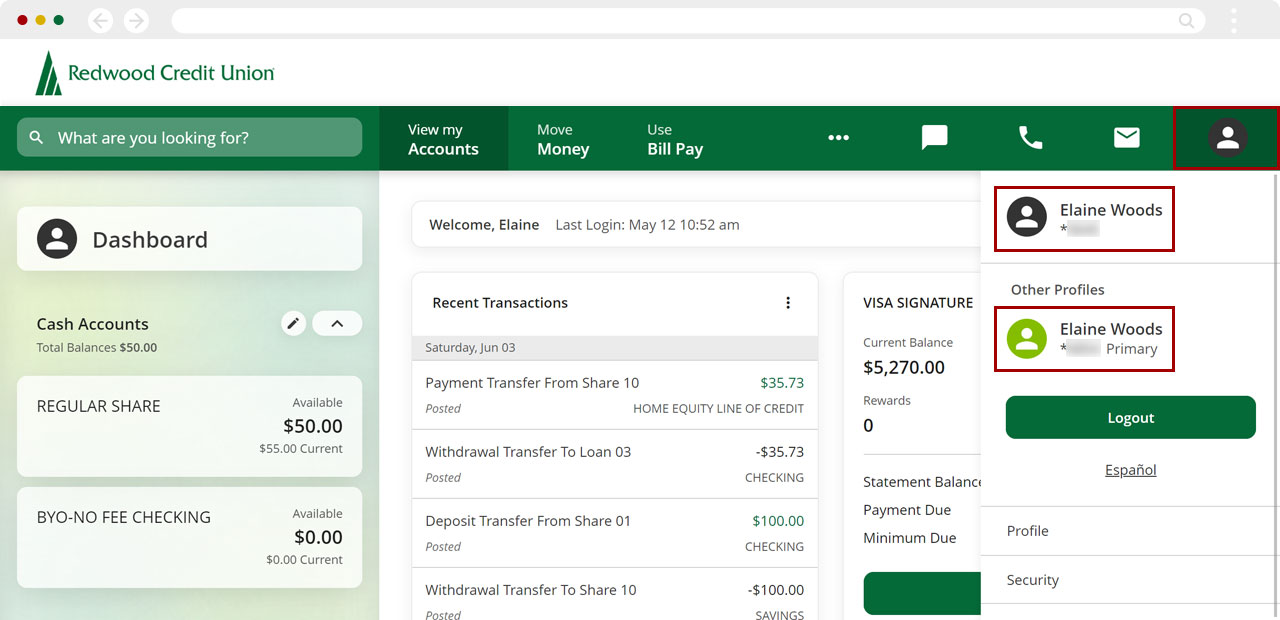Viewport: 1280px width, 620px height.
Task: Click the Logout button
Action: tap(1130, 418)
